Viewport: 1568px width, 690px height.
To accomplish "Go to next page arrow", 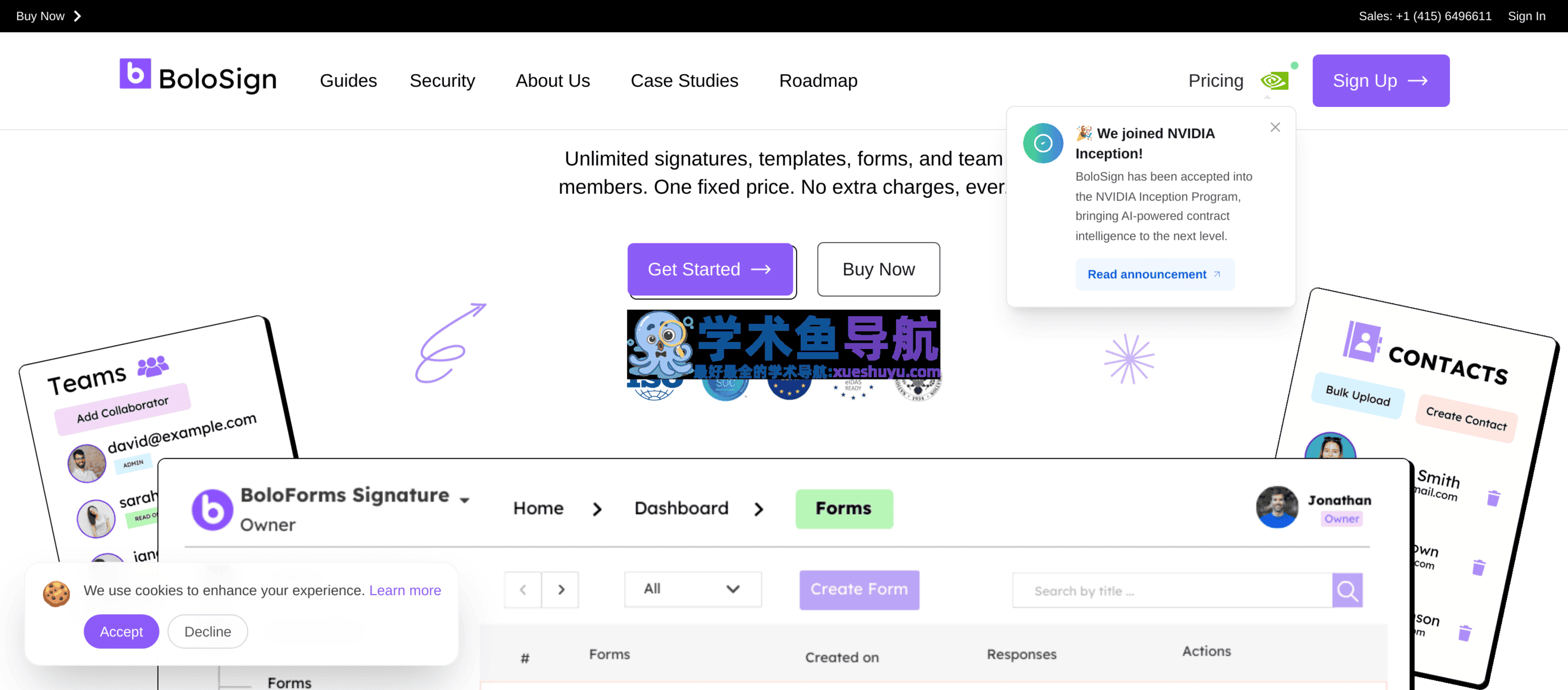I will point(561,589).
